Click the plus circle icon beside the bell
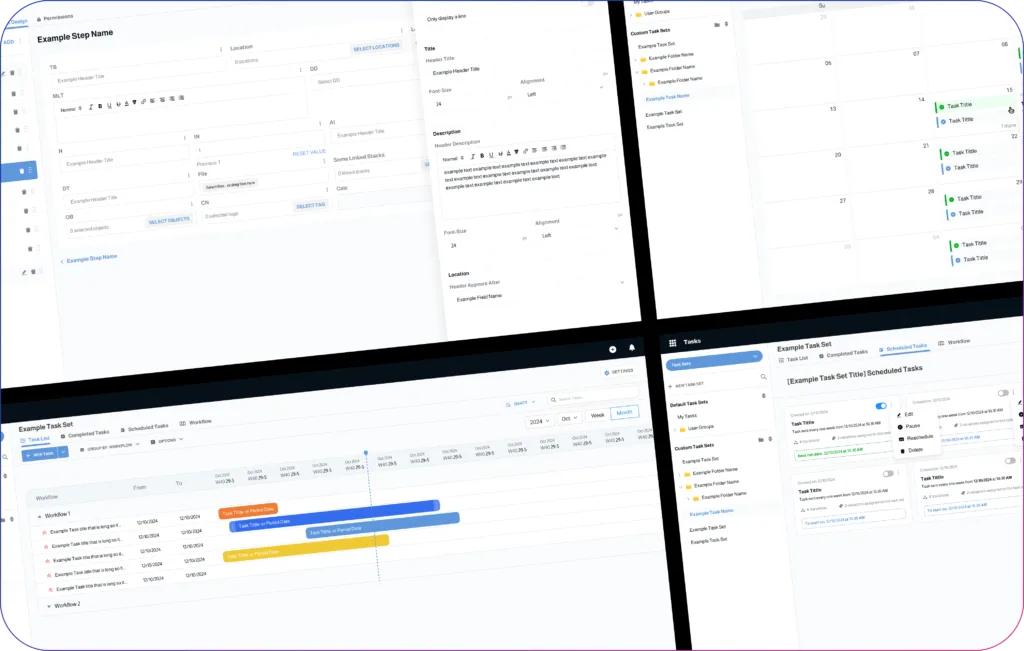 [613, 349]
